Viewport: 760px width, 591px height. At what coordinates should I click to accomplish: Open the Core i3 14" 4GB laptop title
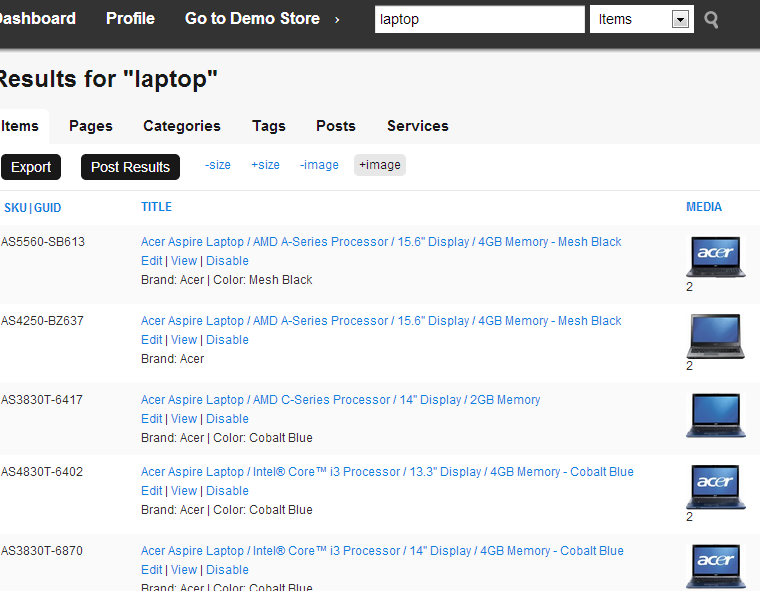pos(382,551)
